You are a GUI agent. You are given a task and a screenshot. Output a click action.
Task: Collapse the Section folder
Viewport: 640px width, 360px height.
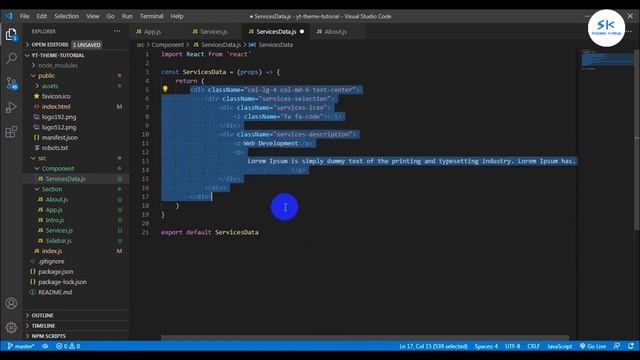(52, 189)
